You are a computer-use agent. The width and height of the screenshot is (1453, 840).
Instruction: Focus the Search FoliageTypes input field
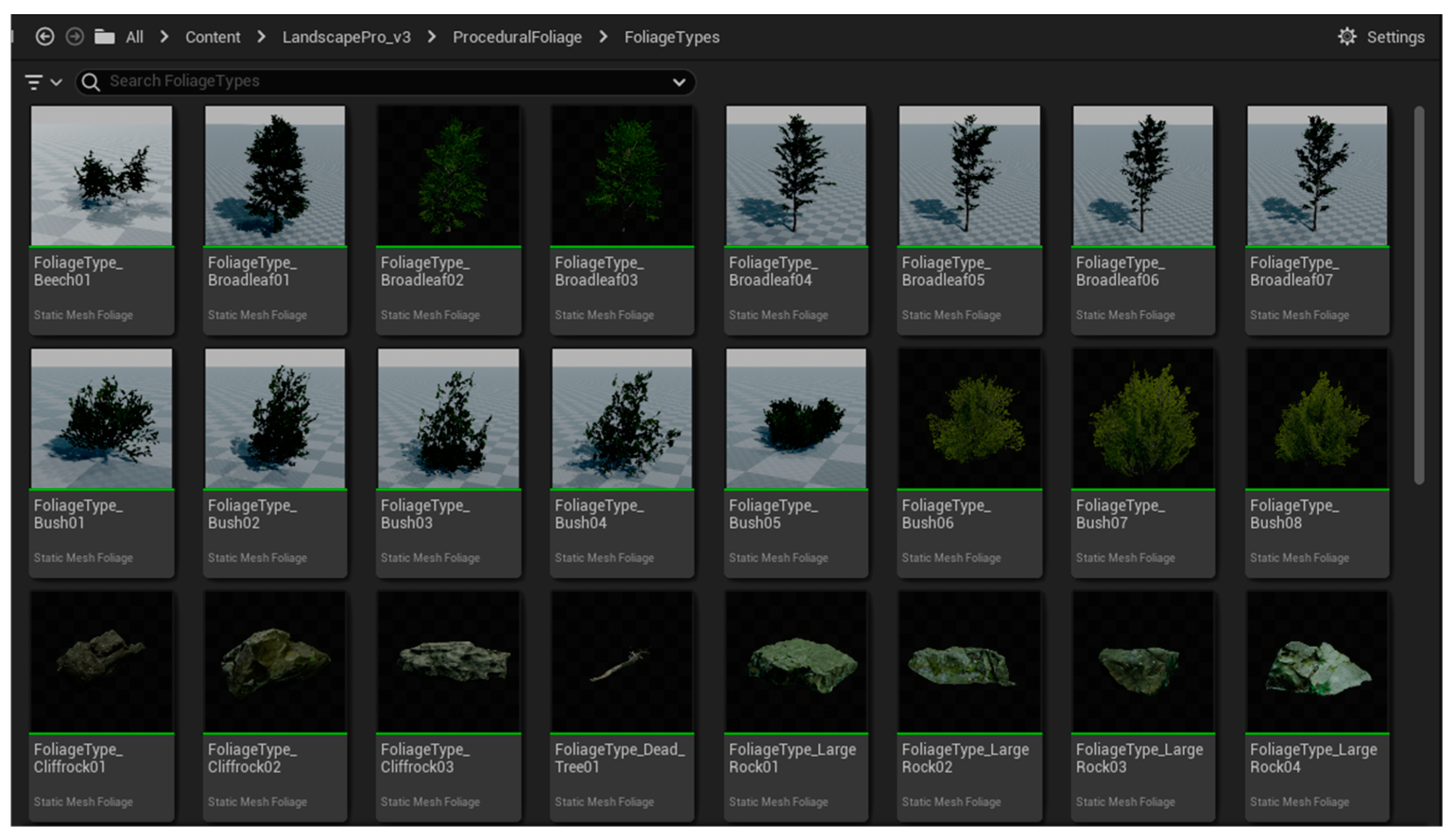pyautogui.click(x=381, y=81)
